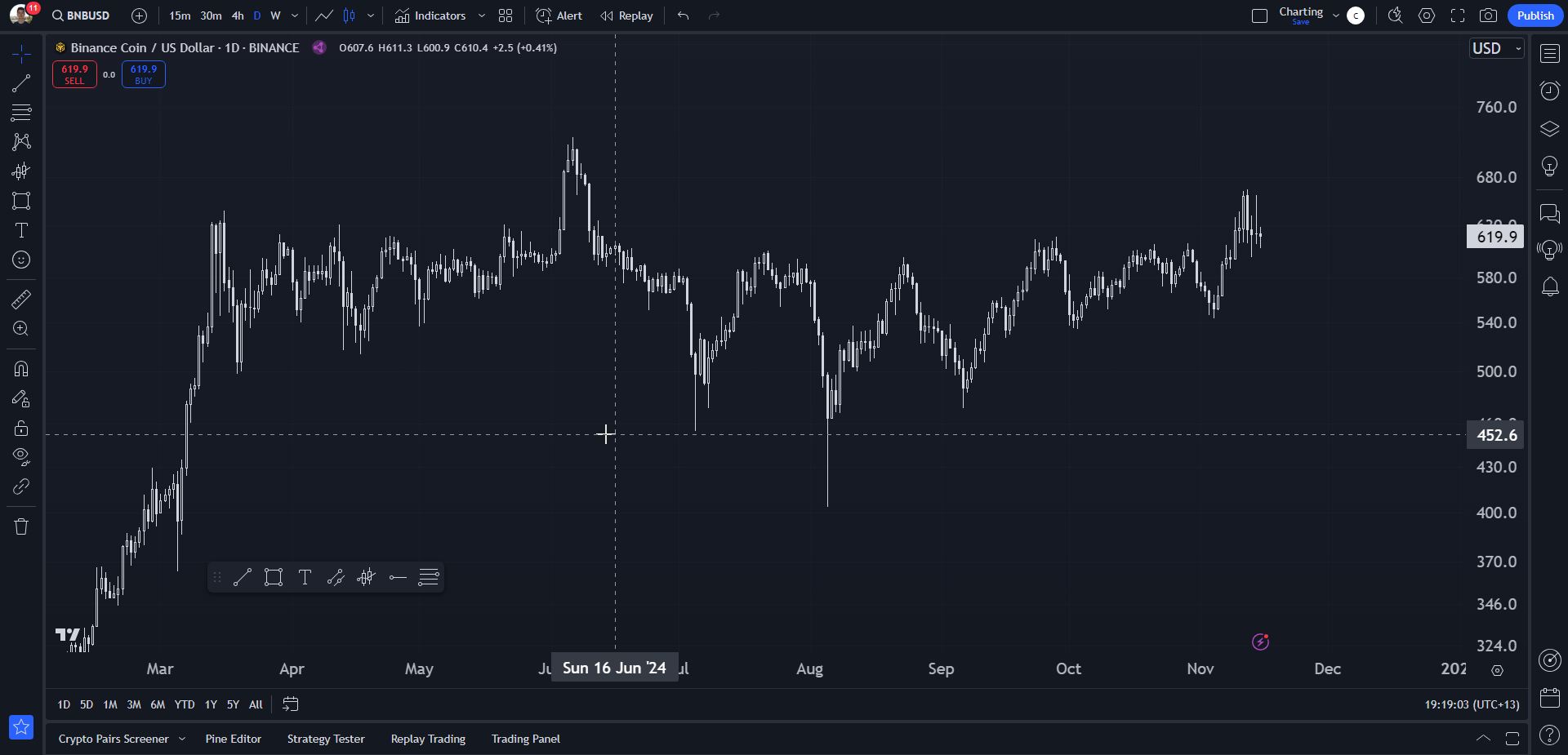
Task: Open the go to date calendar
Action: click(x=291, y=704)
